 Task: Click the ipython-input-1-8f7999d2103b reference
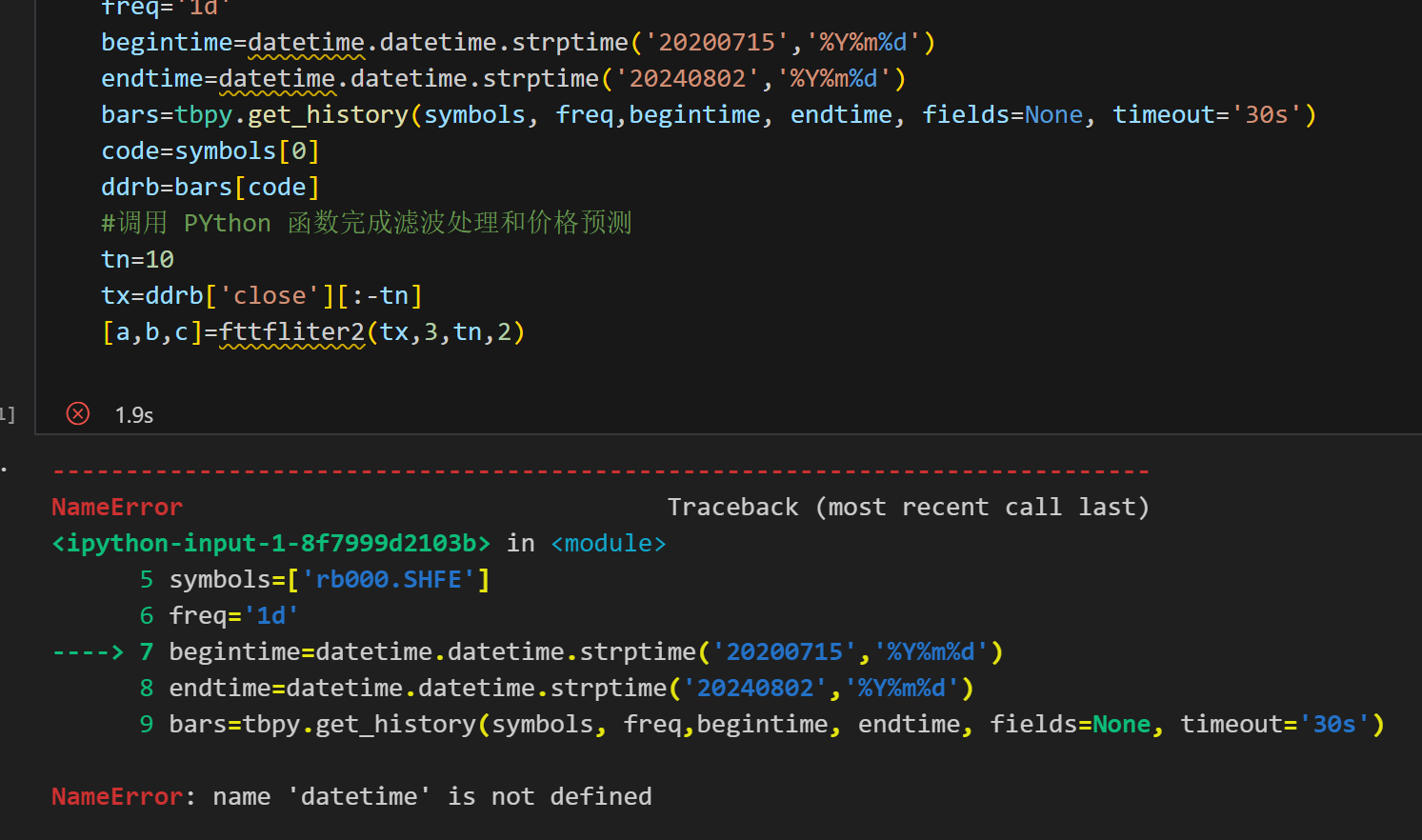coord(271,544)
